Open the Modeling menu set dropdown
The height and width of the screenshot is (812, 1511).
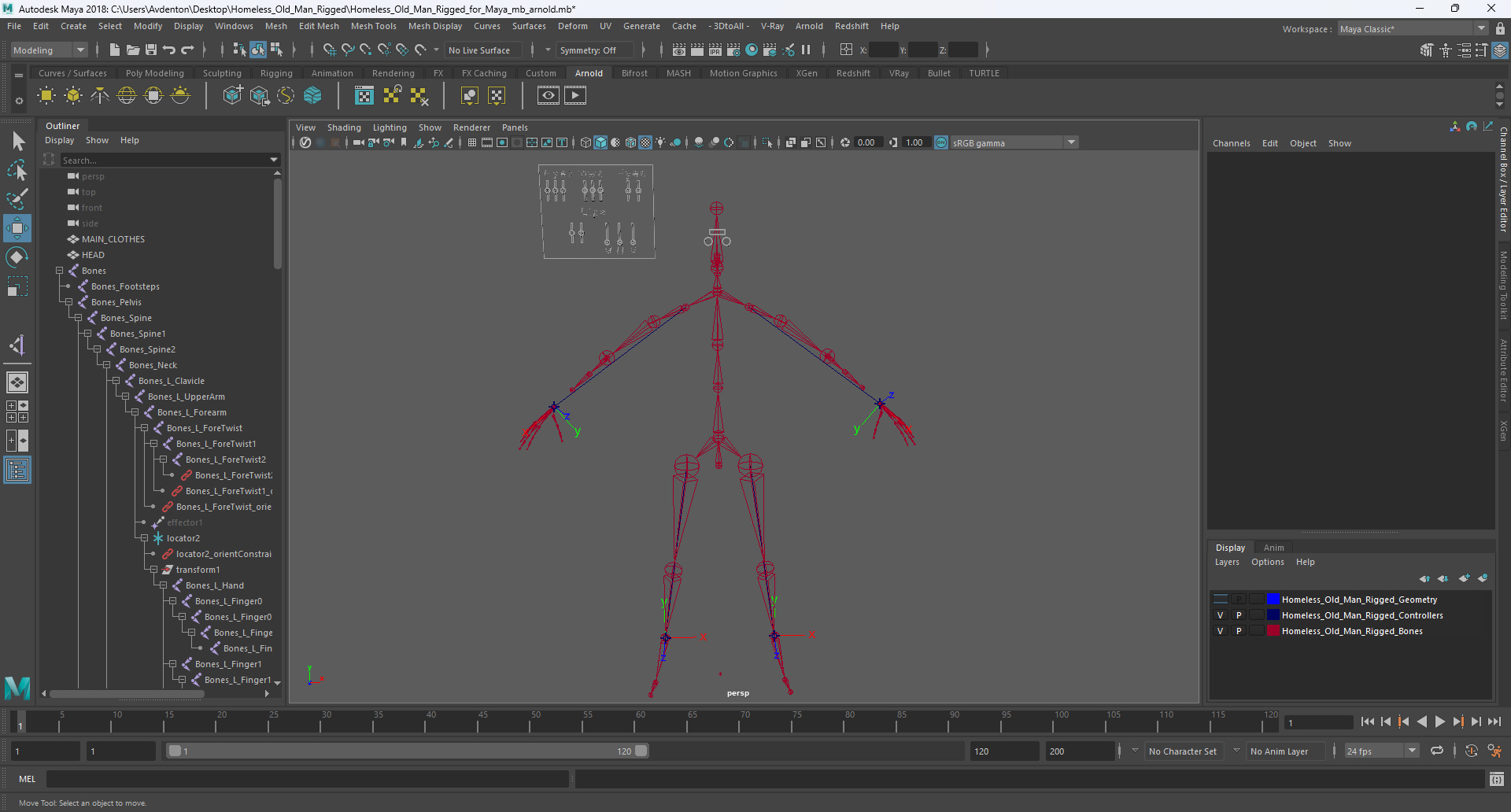[x=49, y=50]
